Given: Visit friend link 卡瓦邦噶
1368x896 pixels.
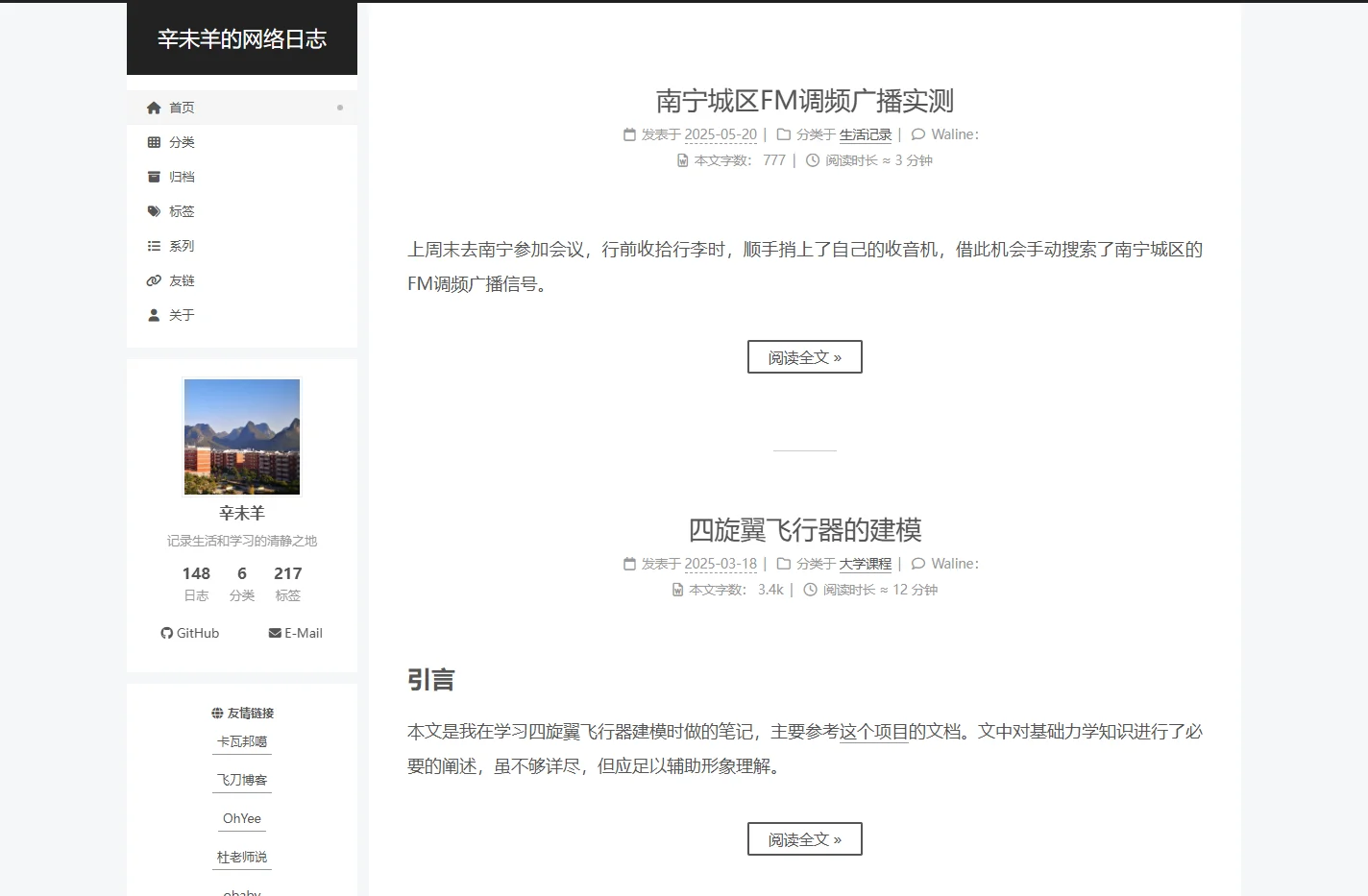Looking at the screenshot, I should 242,741.
